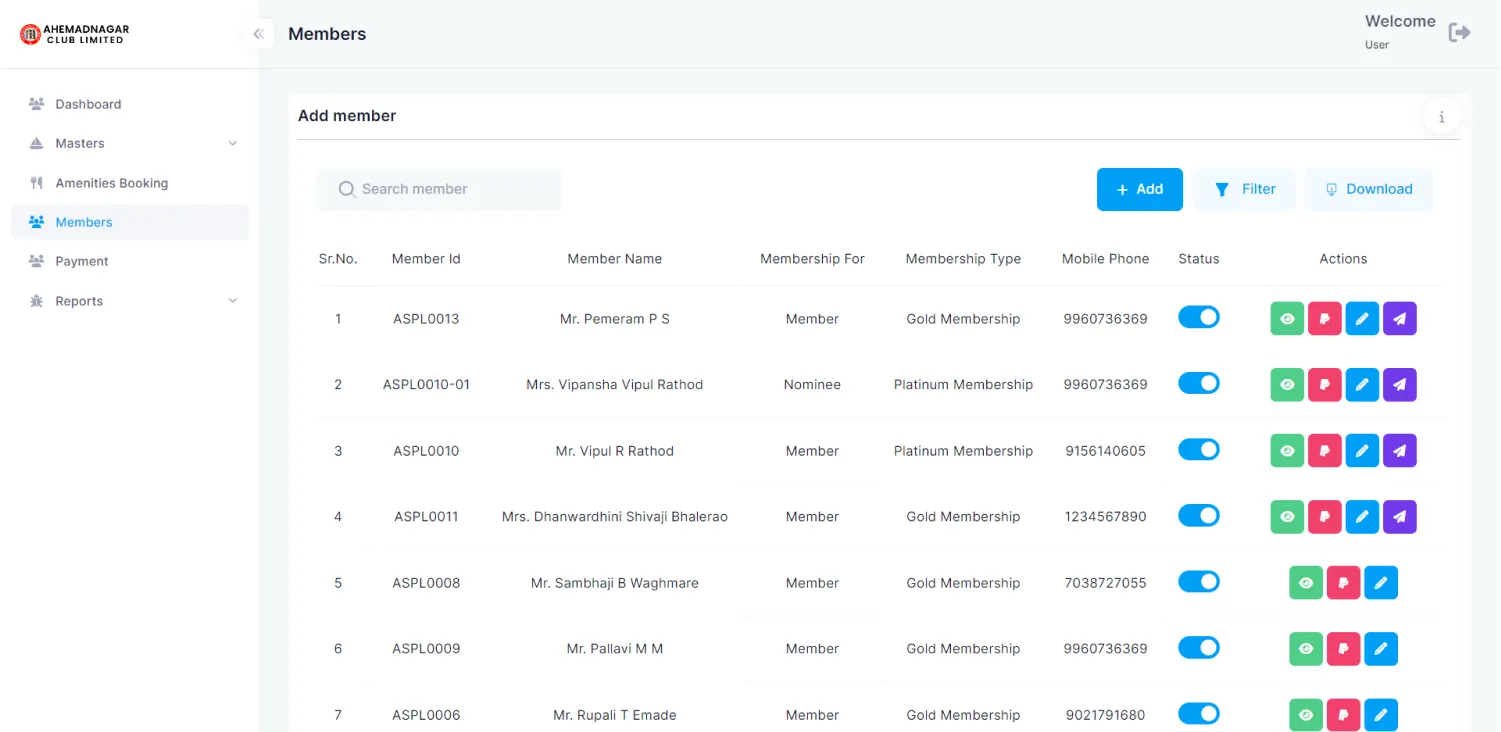This screenshot has height=732, width=1501.
Task: Click phone number 1234567890
Action: 1106,517
